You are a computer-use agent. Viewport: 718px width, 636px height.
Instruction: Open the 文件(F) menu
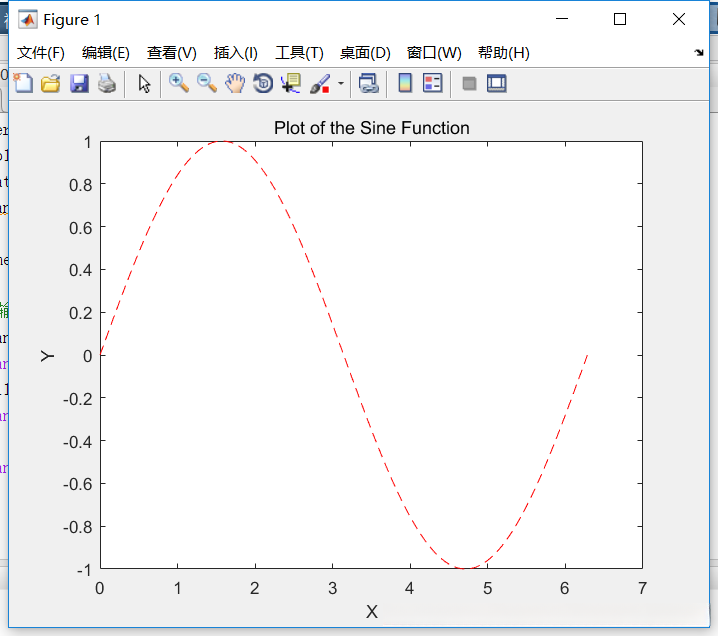coord(41,53)
